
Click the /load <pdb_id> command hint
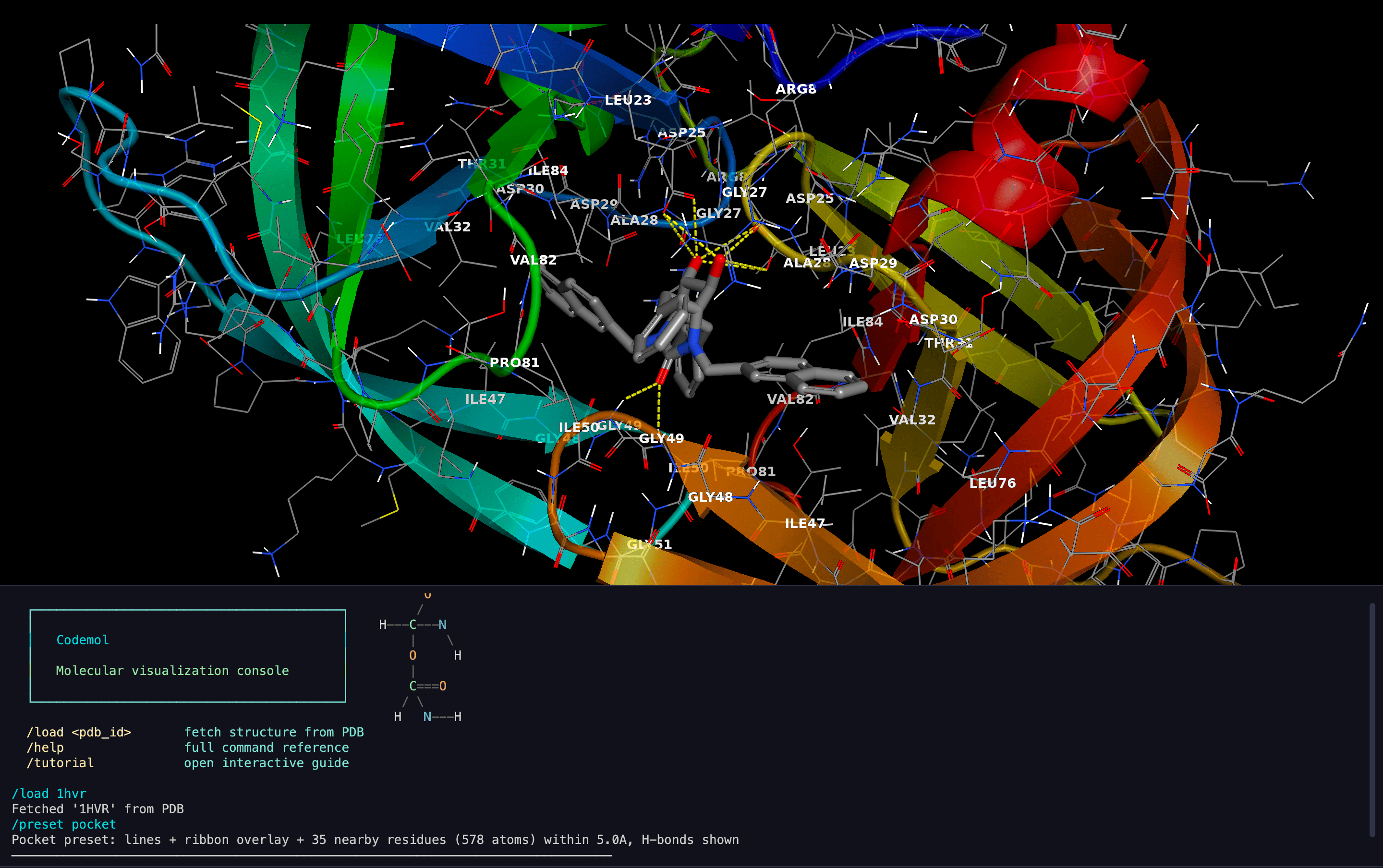[79, 732]
